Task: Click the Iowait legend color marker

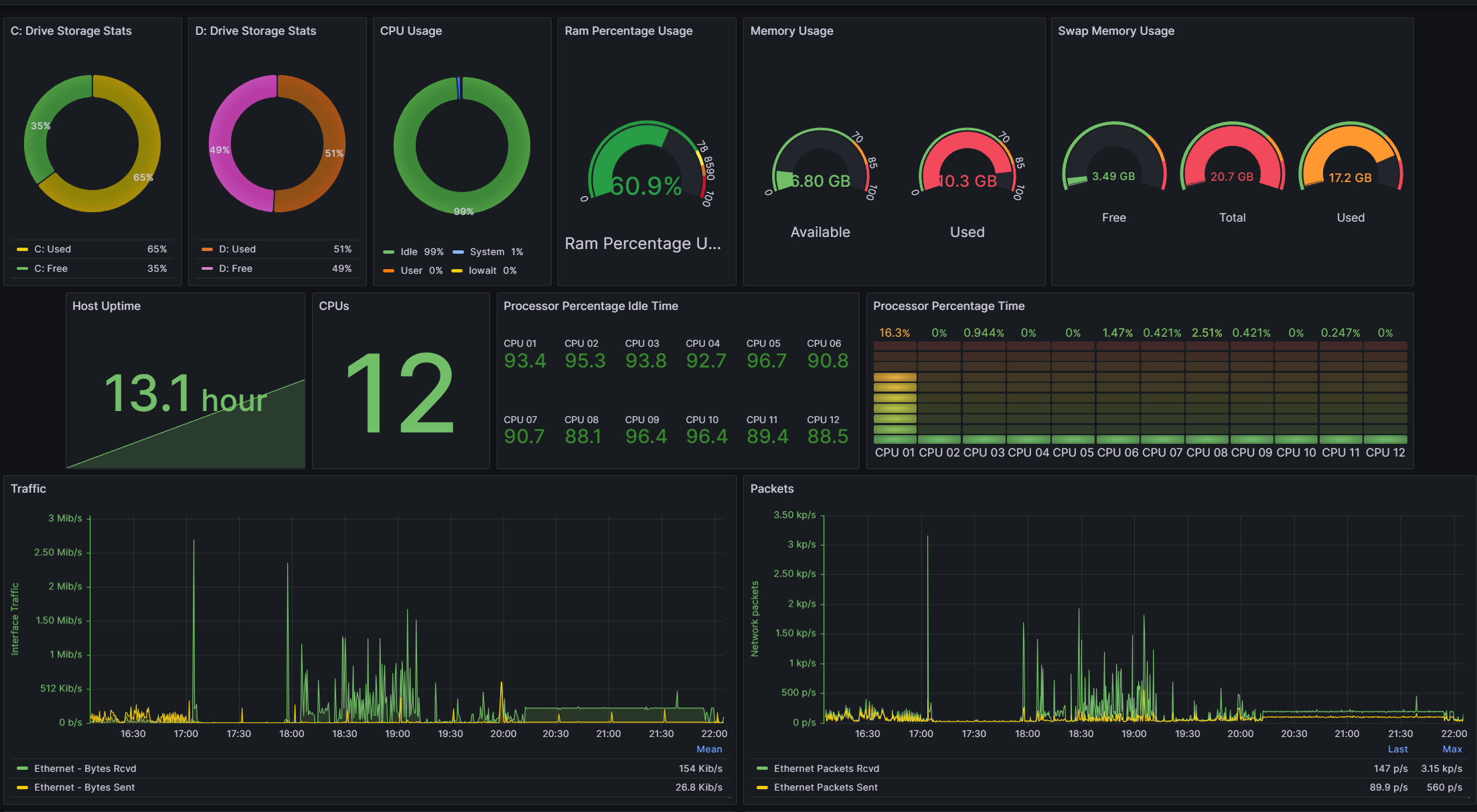Action: [x=457, y=270]
